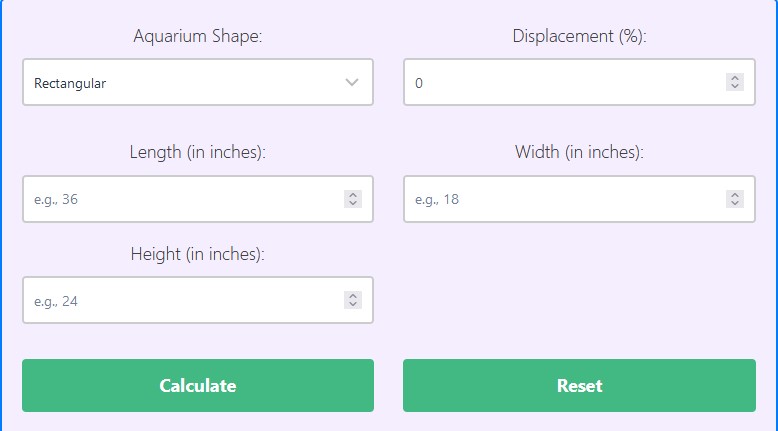Click the "Displacement (%):" label
778x431 pixels.
[x=579, y=37]
